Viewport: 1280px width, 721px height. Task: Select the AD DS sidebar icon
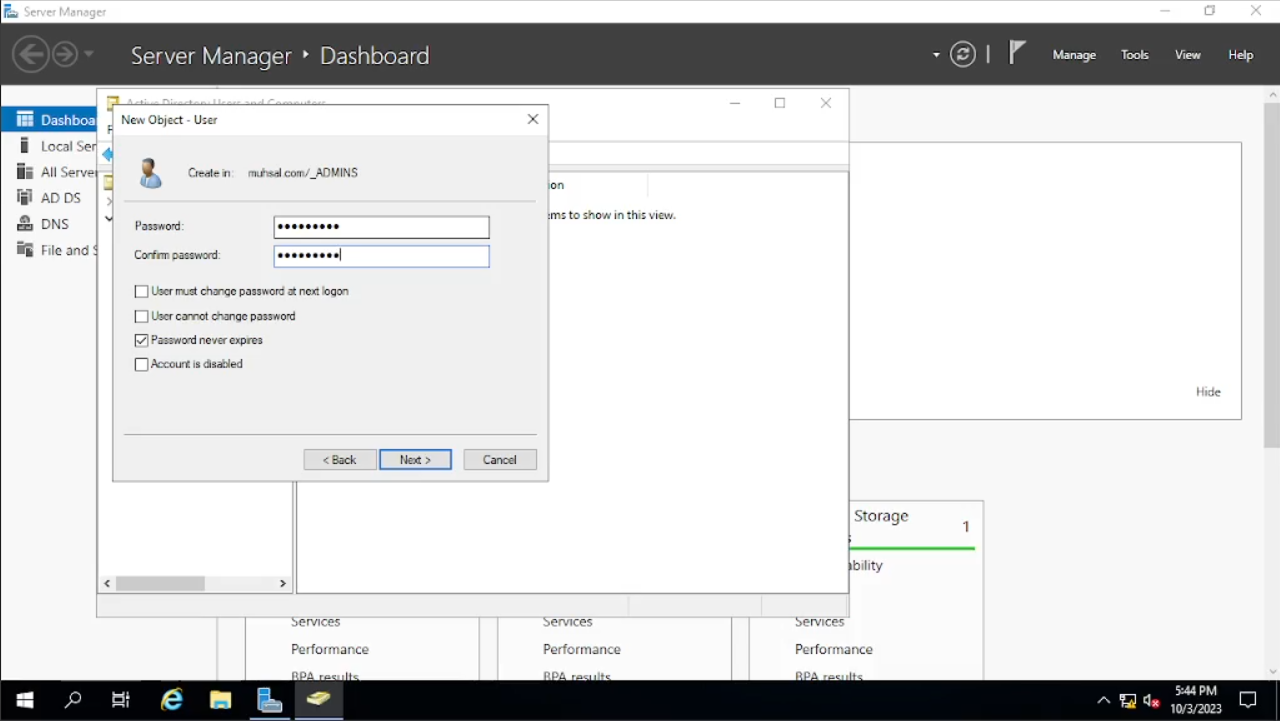coord(25,198)
